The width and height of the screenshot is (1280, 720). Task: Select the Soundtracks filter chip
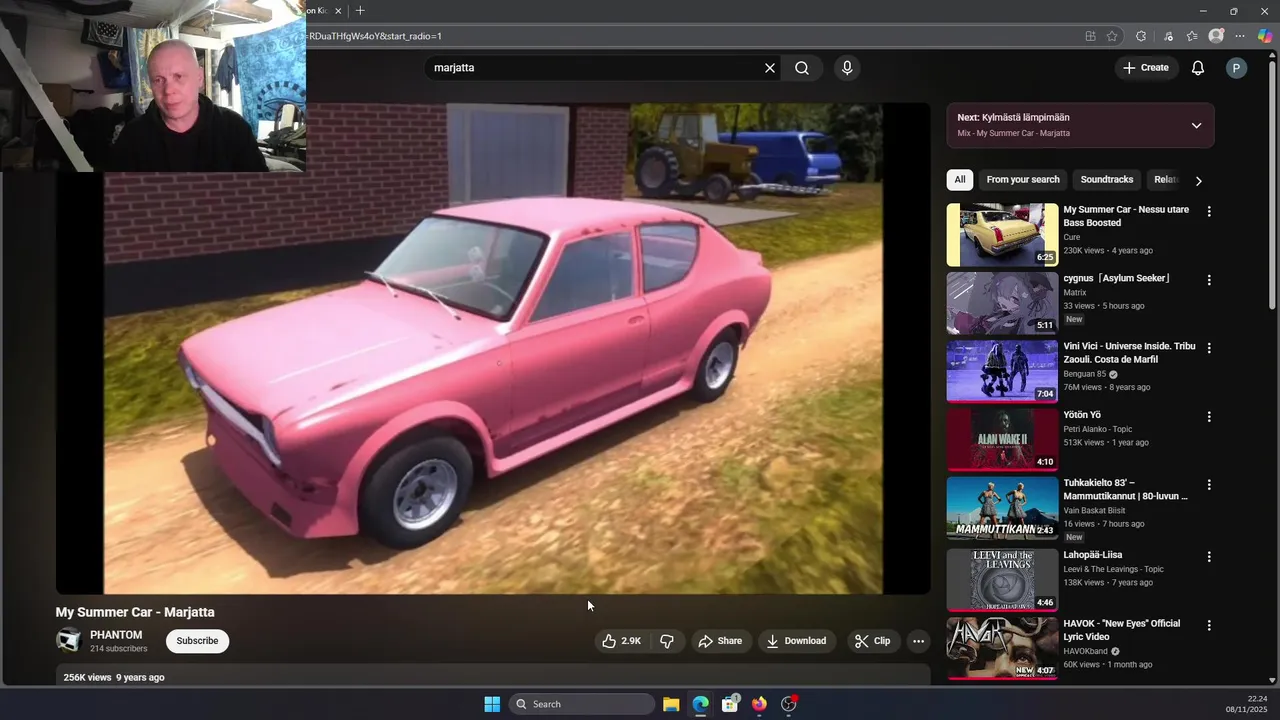point(1106,180)
